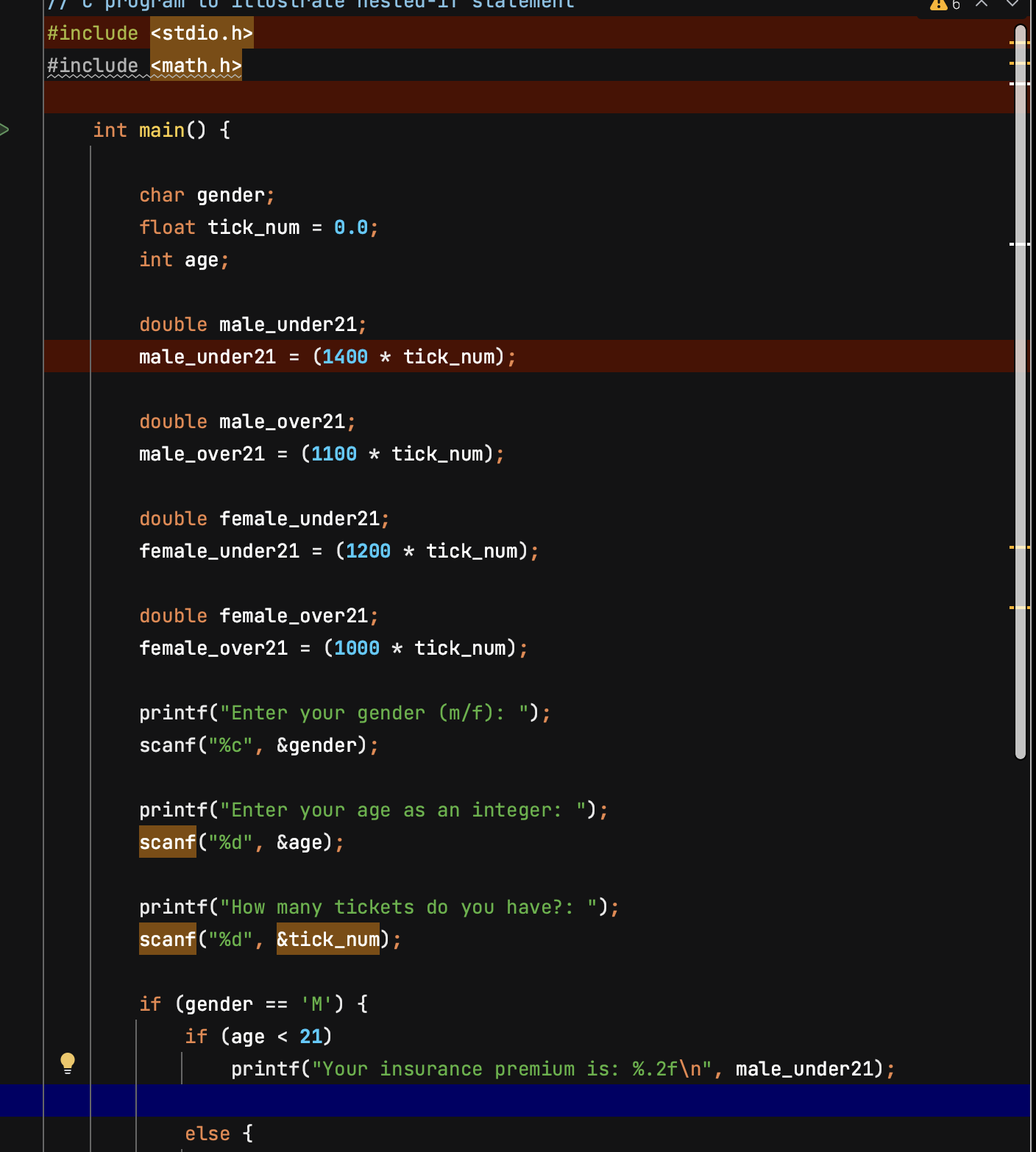1036x1152 pixels.
Task: Jump to the next highlighted problem using the down arrow
Action: point(1012,4)
